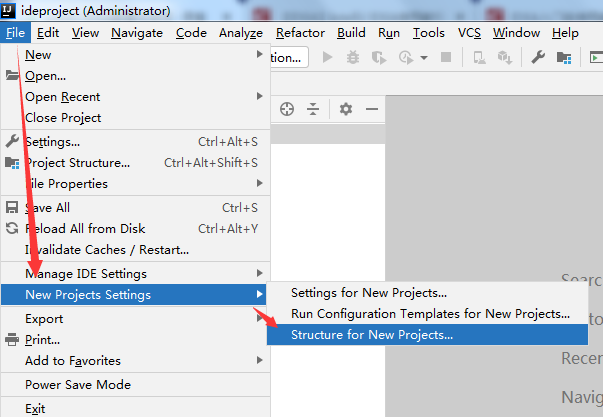Open Project Structure... menu entry

coord(135,163)
